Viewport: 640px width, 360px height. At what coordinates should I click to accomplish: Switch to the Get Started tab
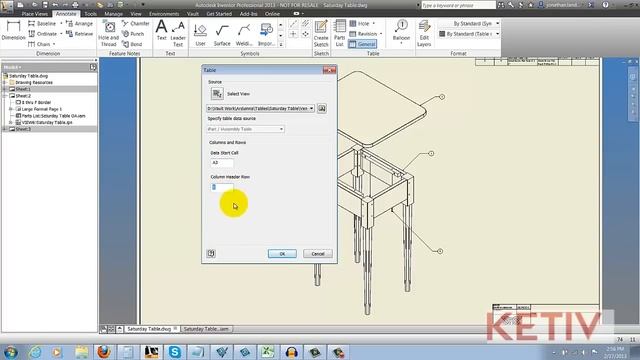pyautogui.click(x=219, y=14)
